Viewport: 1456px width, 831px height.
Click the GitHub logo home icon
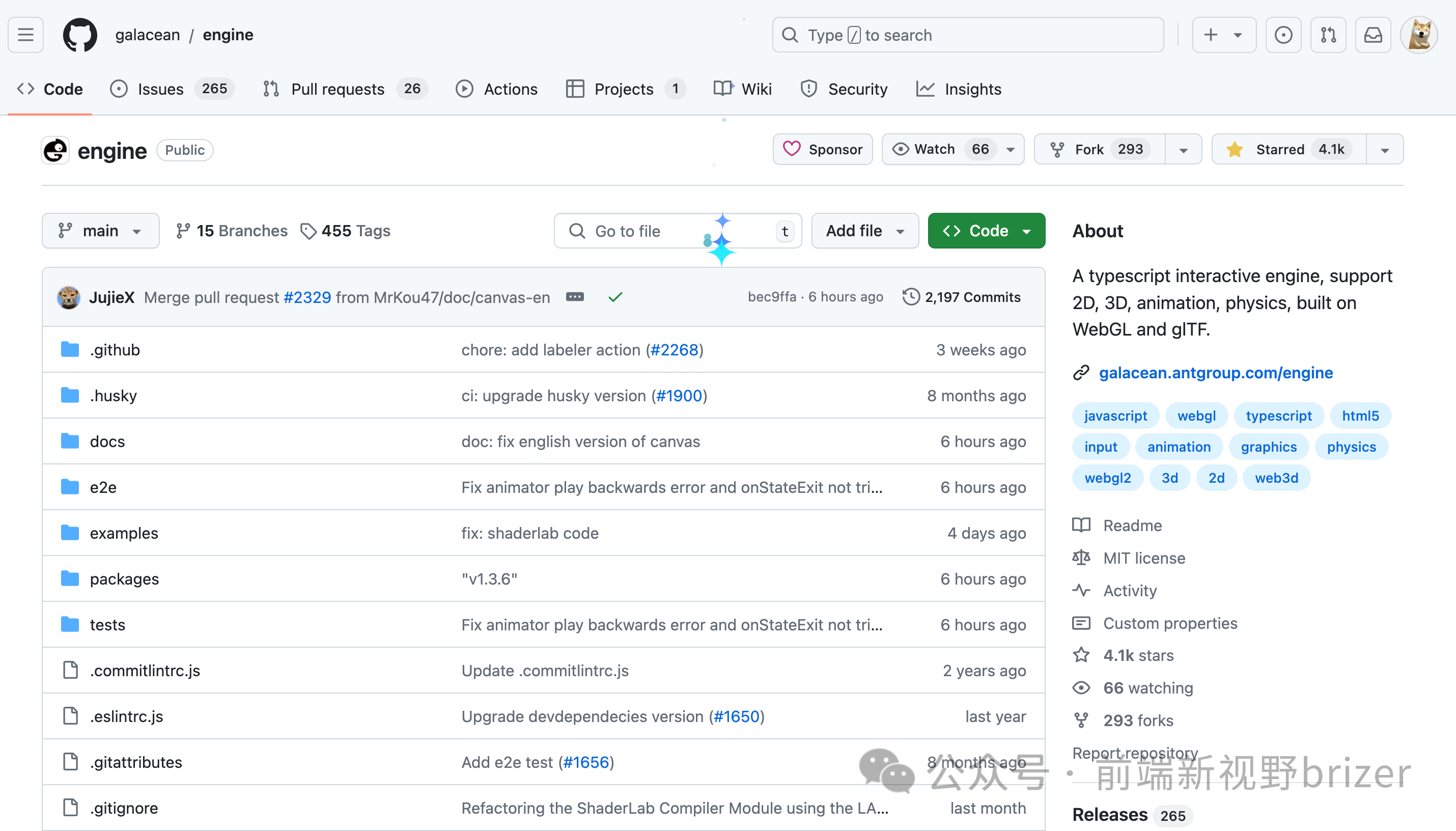[80, 35]
